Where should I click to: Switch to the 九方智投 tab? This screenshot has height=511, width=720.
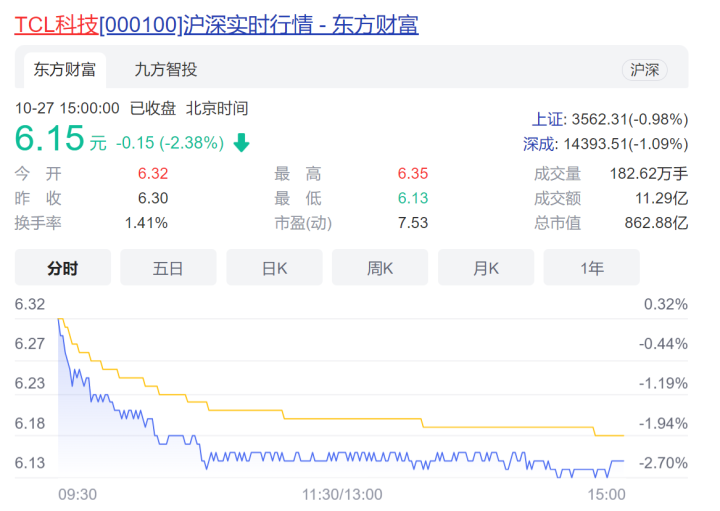166,69
